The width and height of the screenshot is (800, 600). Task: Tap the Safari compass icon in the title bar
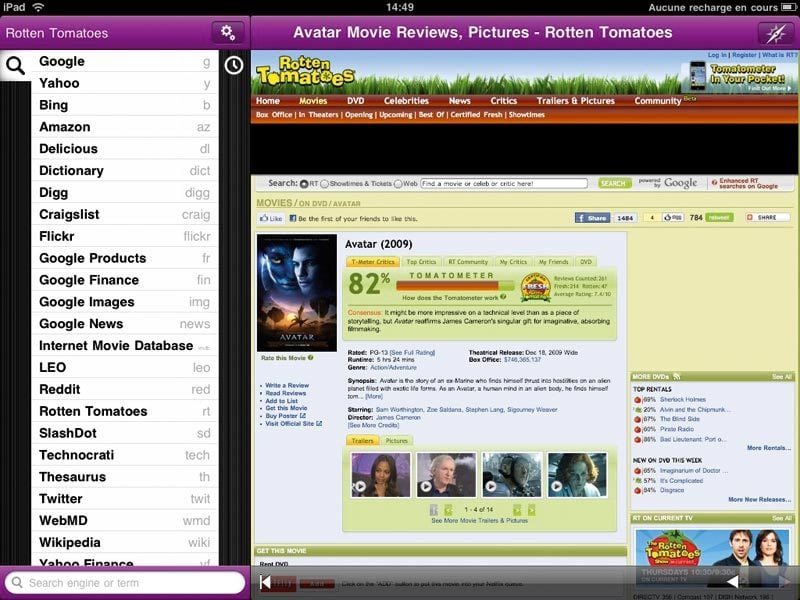pyautogui.click(x=775, y=33)
